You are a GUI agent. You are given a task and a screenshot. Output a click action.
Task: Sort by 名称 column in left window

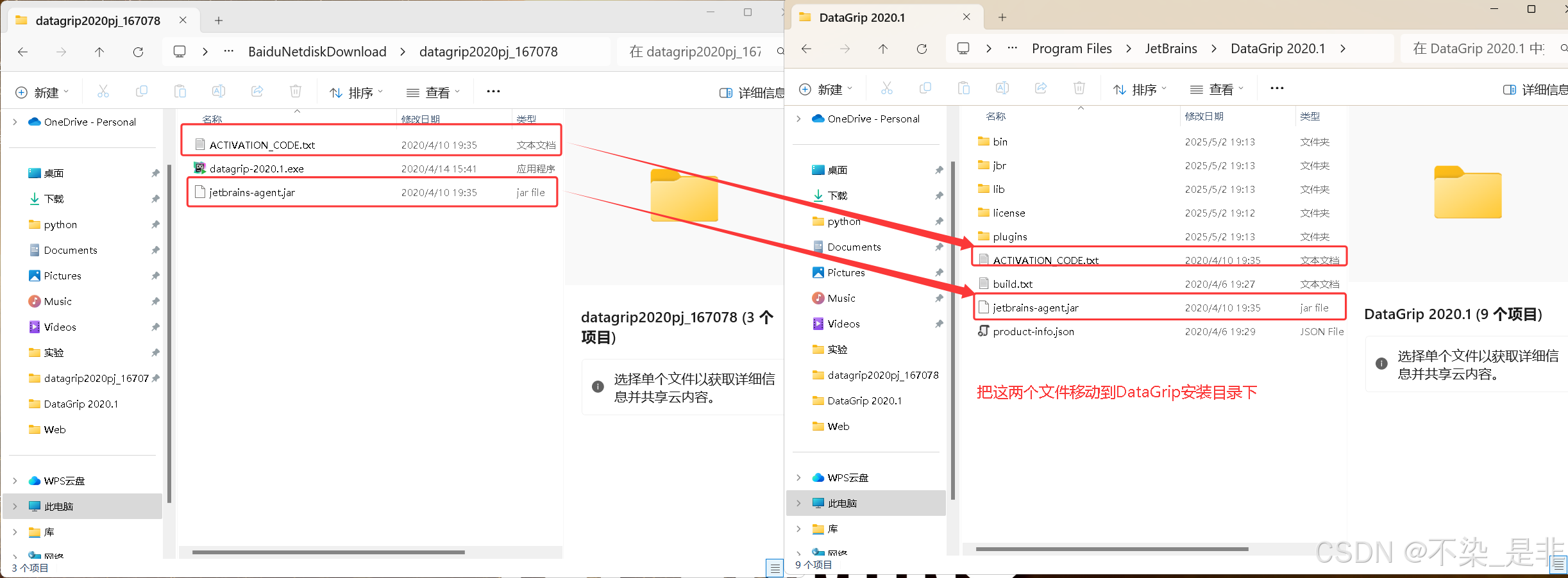[212, 119]
